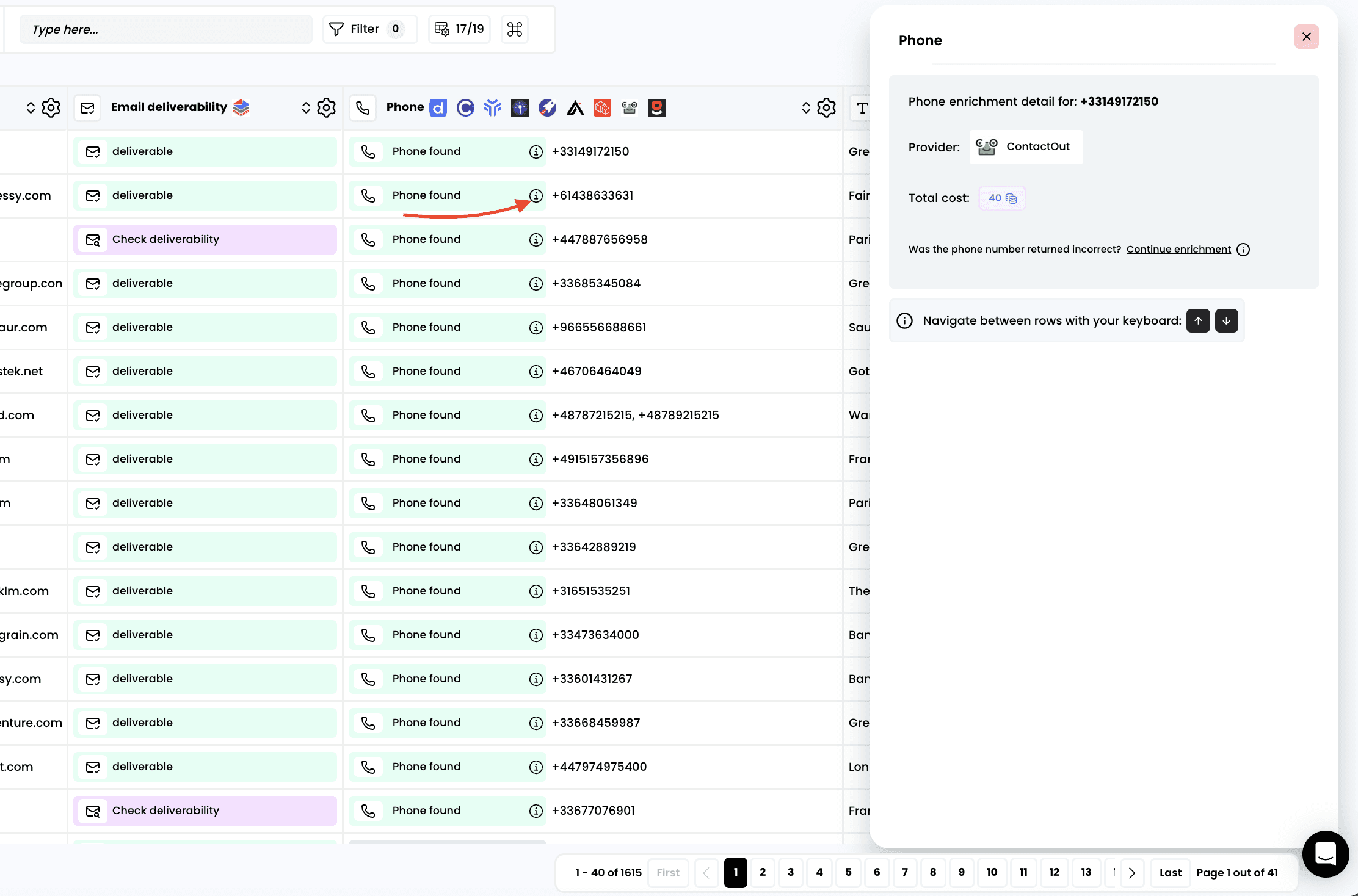Open the 17/19 column visibility selector
Screen dimensions: 1358x896
point(459,29)
